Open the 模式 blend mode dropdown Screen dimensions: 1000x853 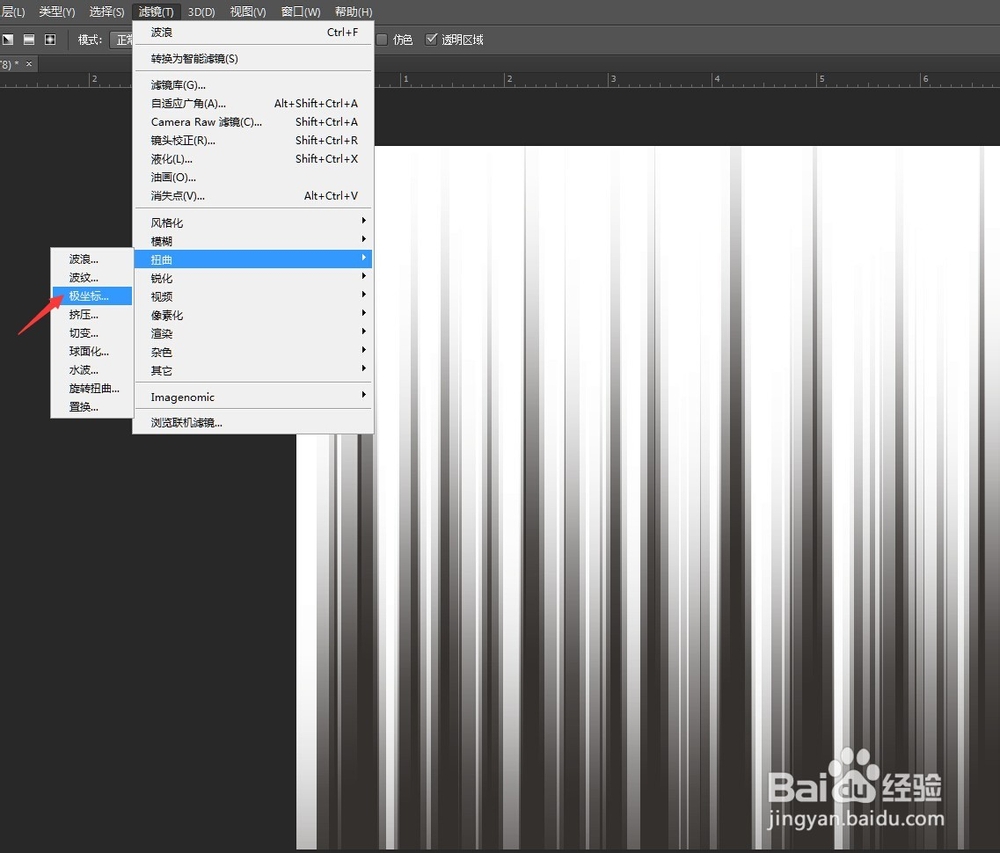(122, 40)
